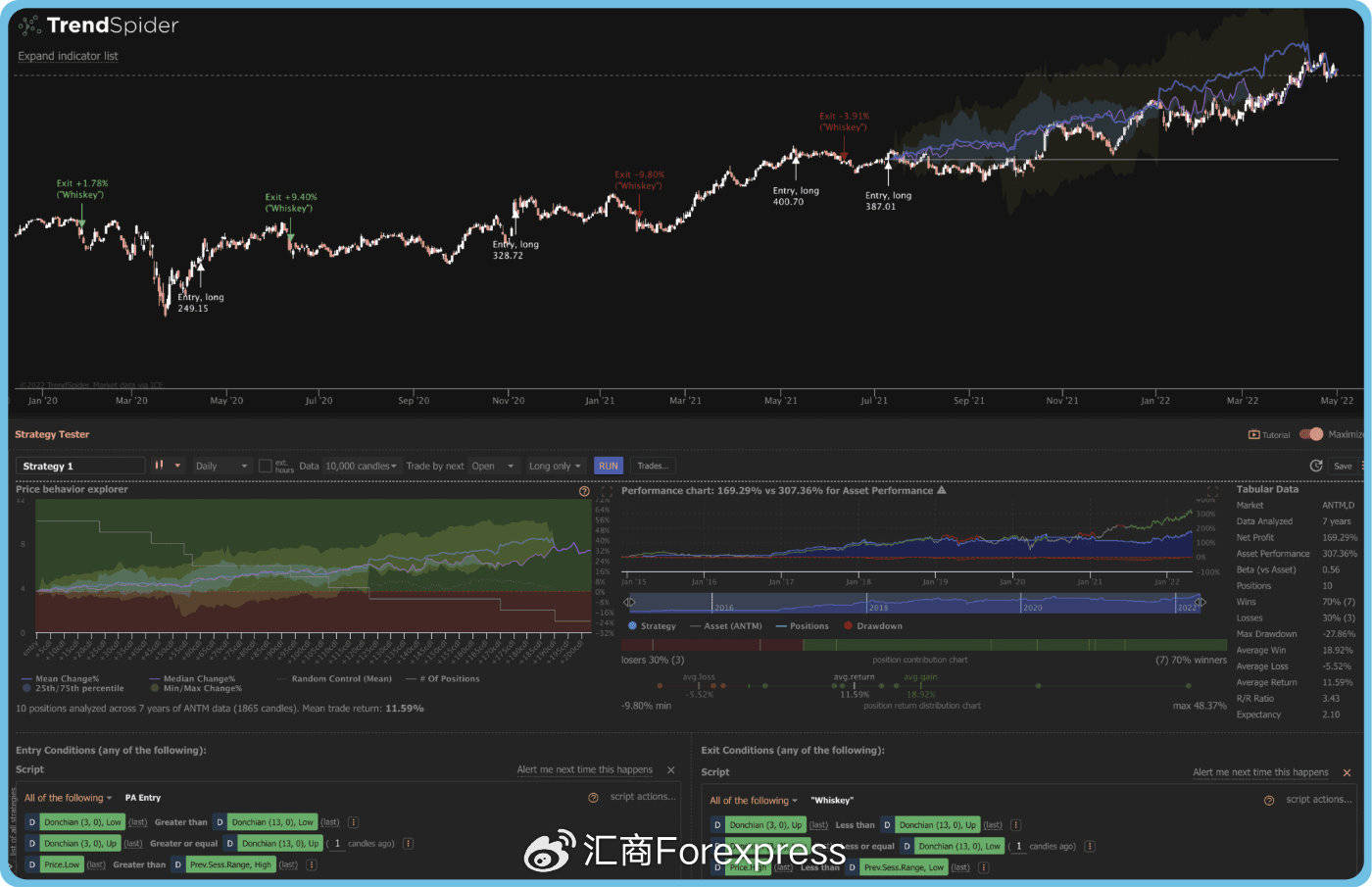Open Exit 'All of the following' dropdown

coord(754,801)
